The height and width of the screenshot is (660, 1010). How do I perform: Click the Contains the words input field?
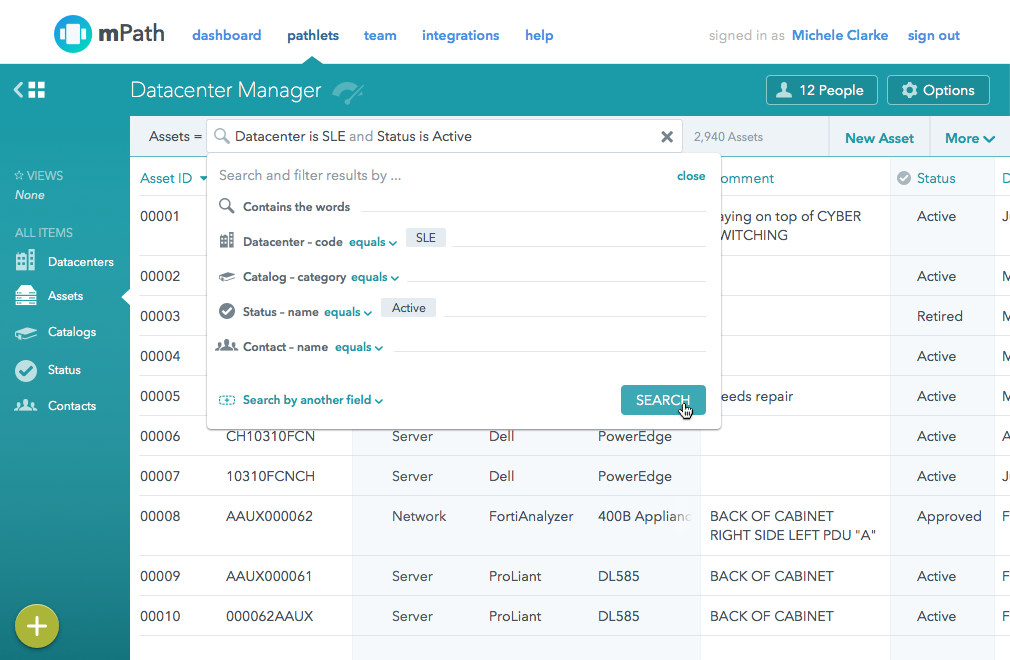[531, 206]
